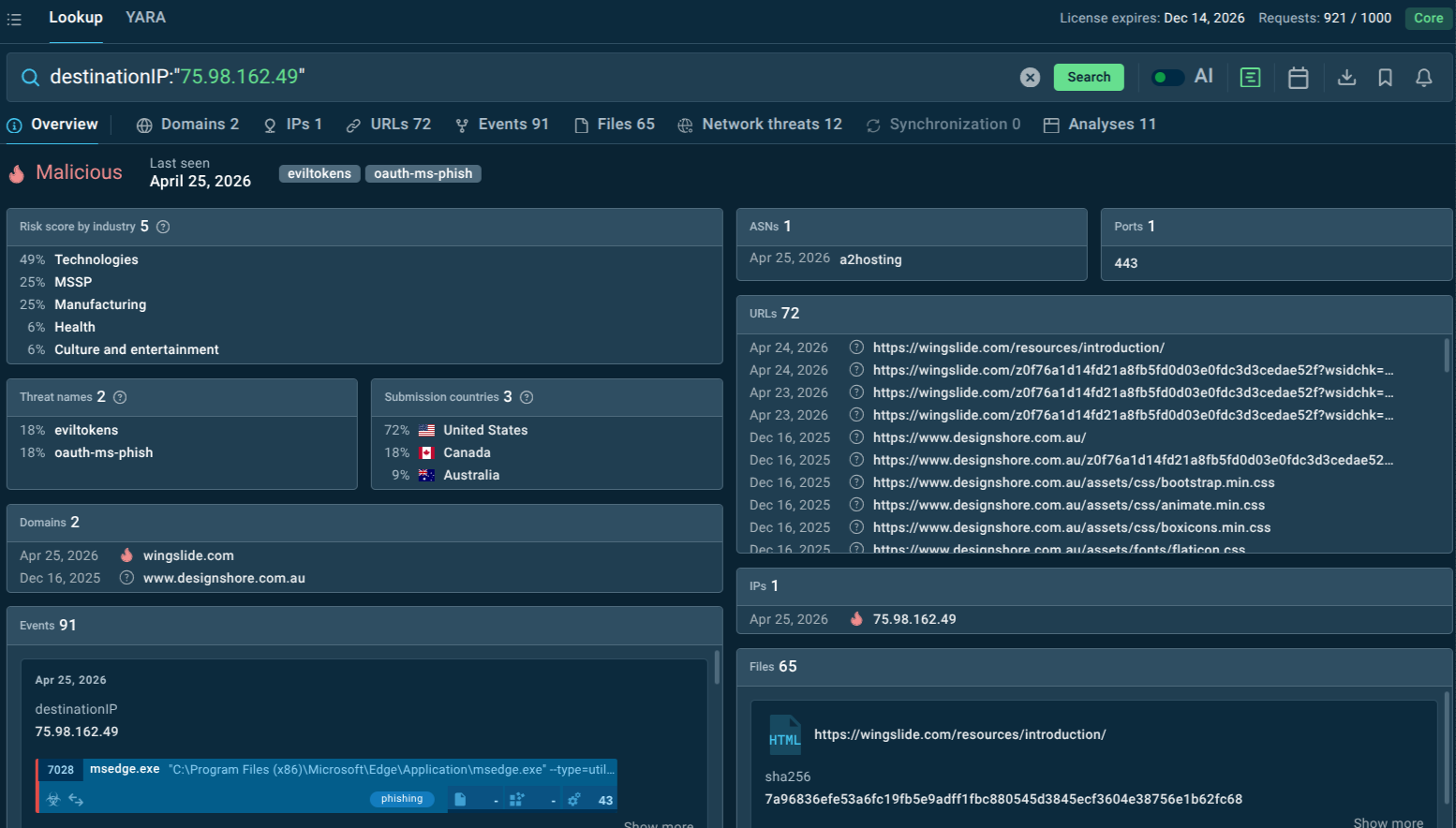Image resolution: width=1456 pixels, height=828 pixels.
Task: Open saved bookmarks via bookmark icon
Action: [x=1386, y=77]
